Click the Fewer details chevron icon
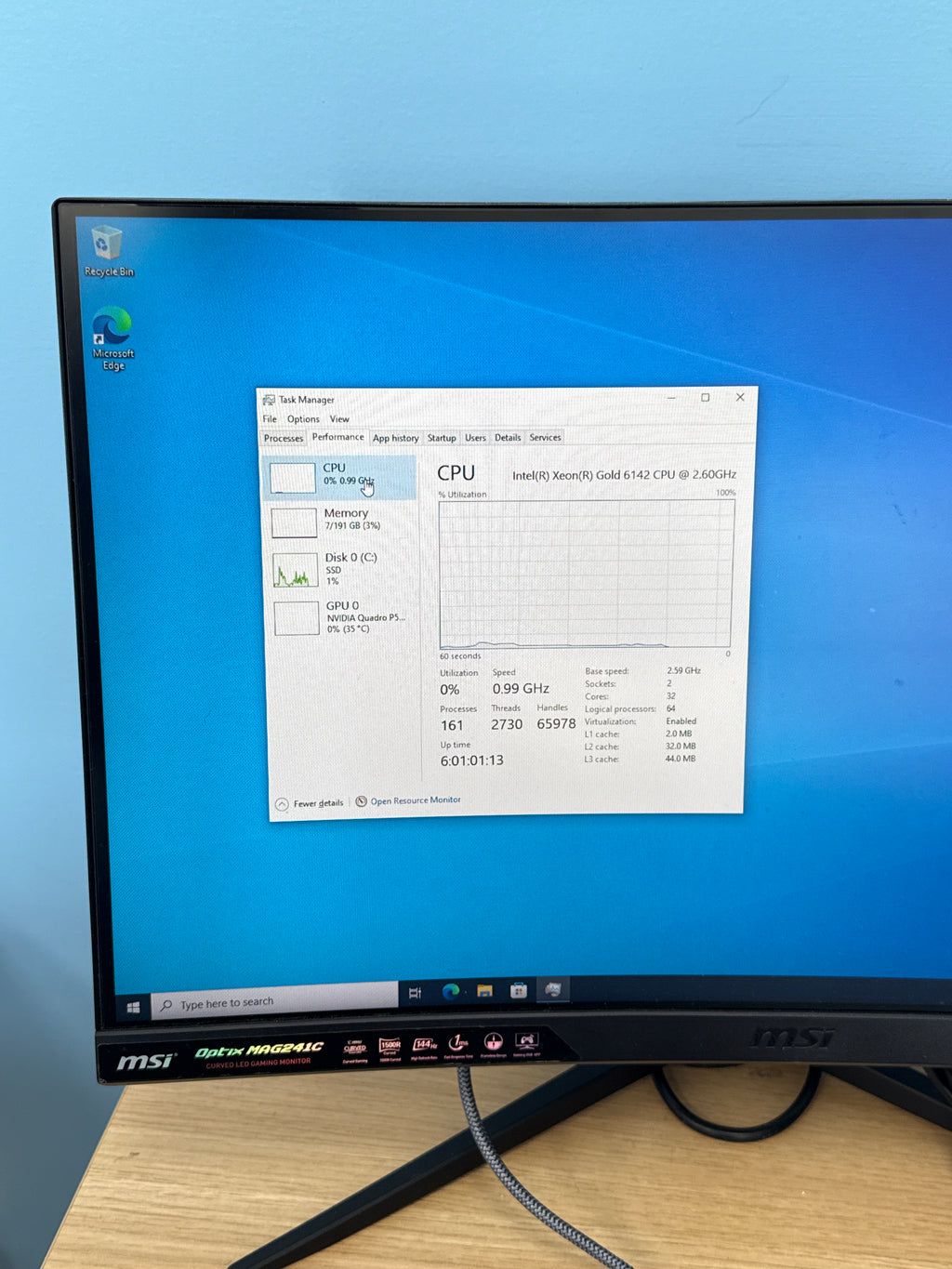This screenshot has height=1269, width=952. tap(282, 804)
